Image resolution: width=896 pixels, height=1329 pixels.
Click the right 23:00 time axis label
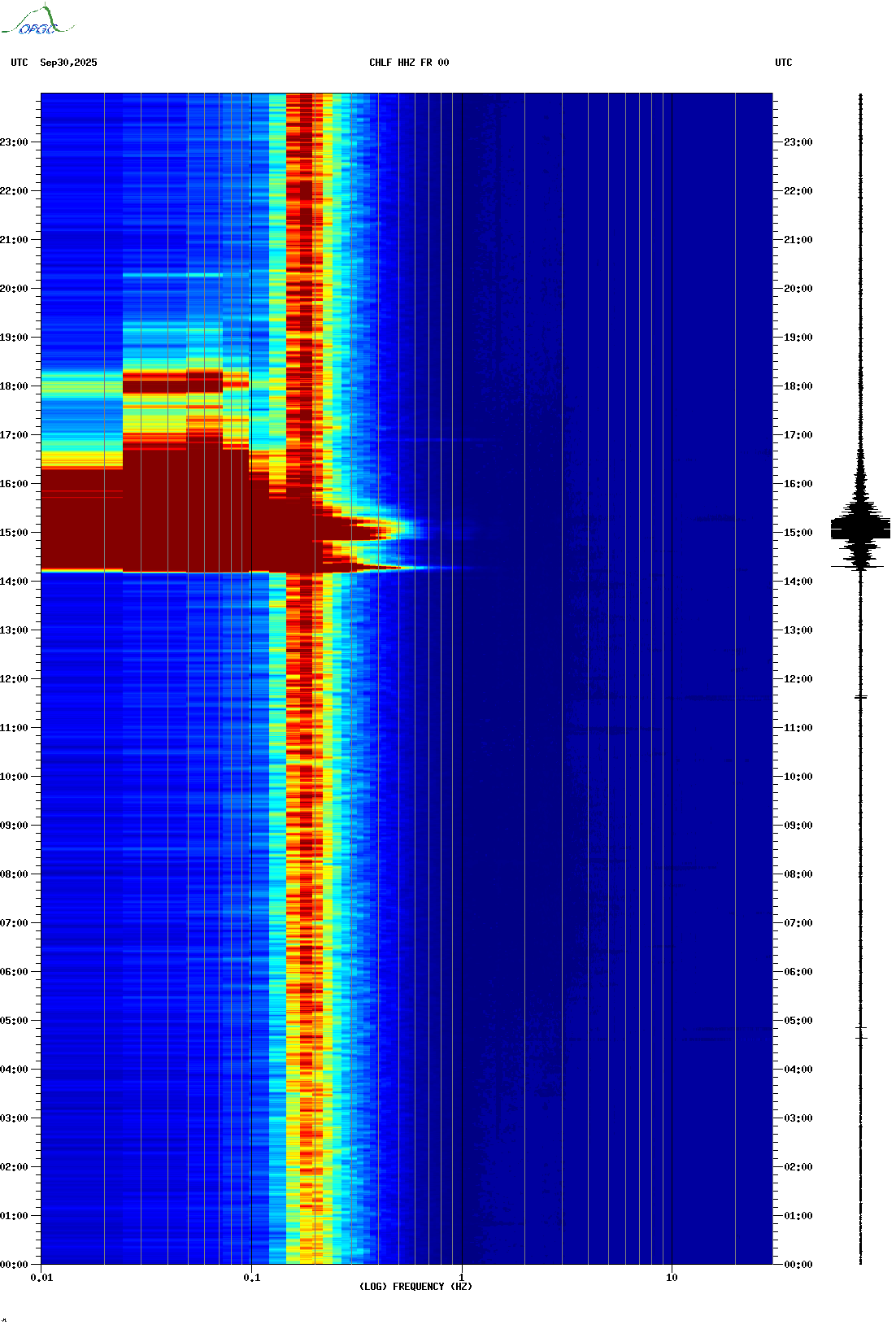pos(798,142)
